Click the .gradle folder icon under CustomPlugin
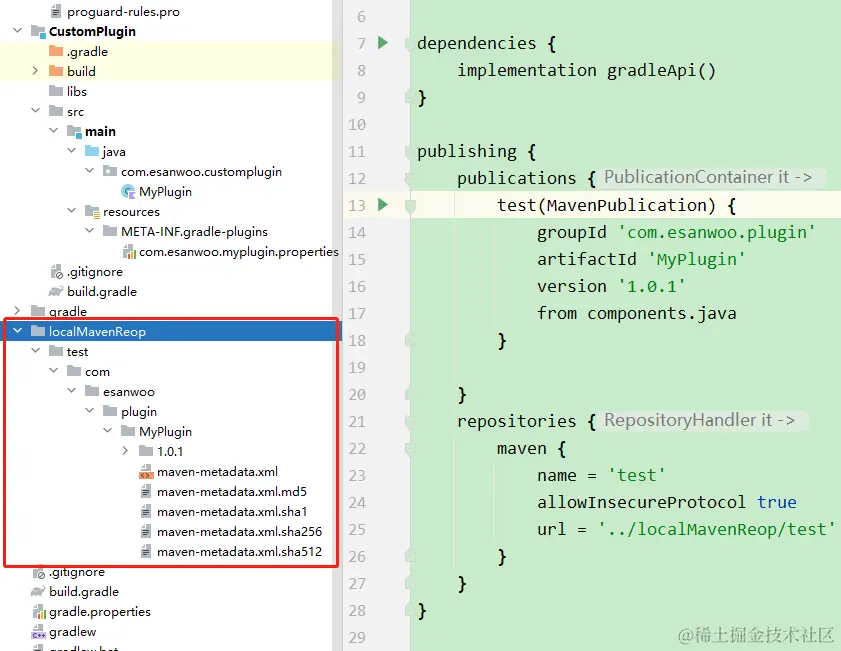 [x=56, y=51]
